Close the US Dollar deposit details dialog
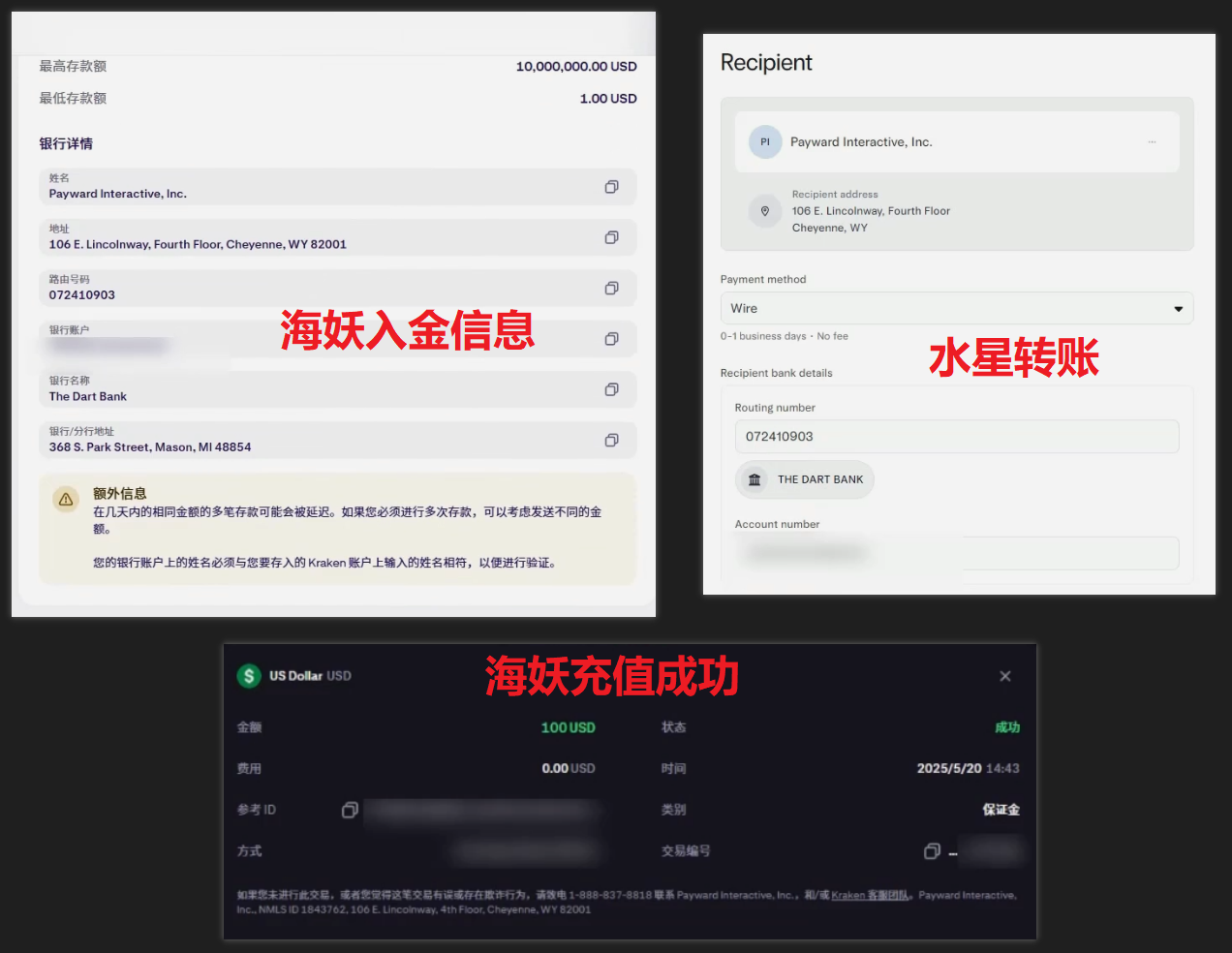The width and height of the screenshot is (1232, 953). point(1005,676)
